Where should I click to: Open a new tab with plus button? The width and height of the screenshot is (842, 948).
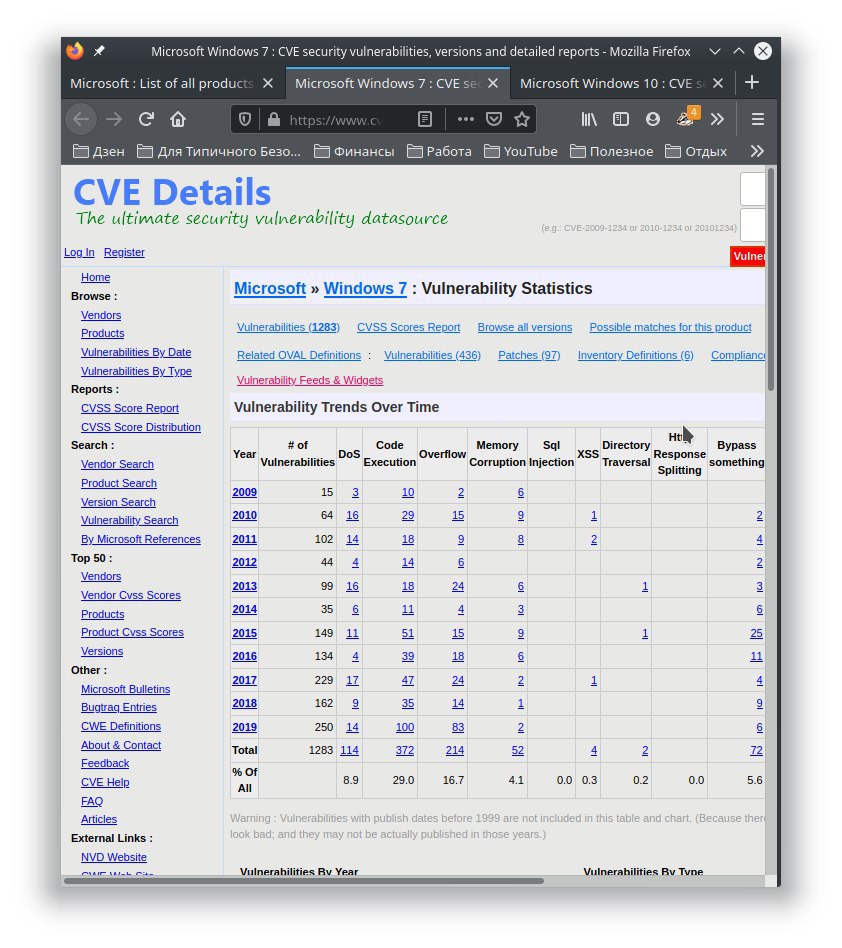[x=752, y=83]
